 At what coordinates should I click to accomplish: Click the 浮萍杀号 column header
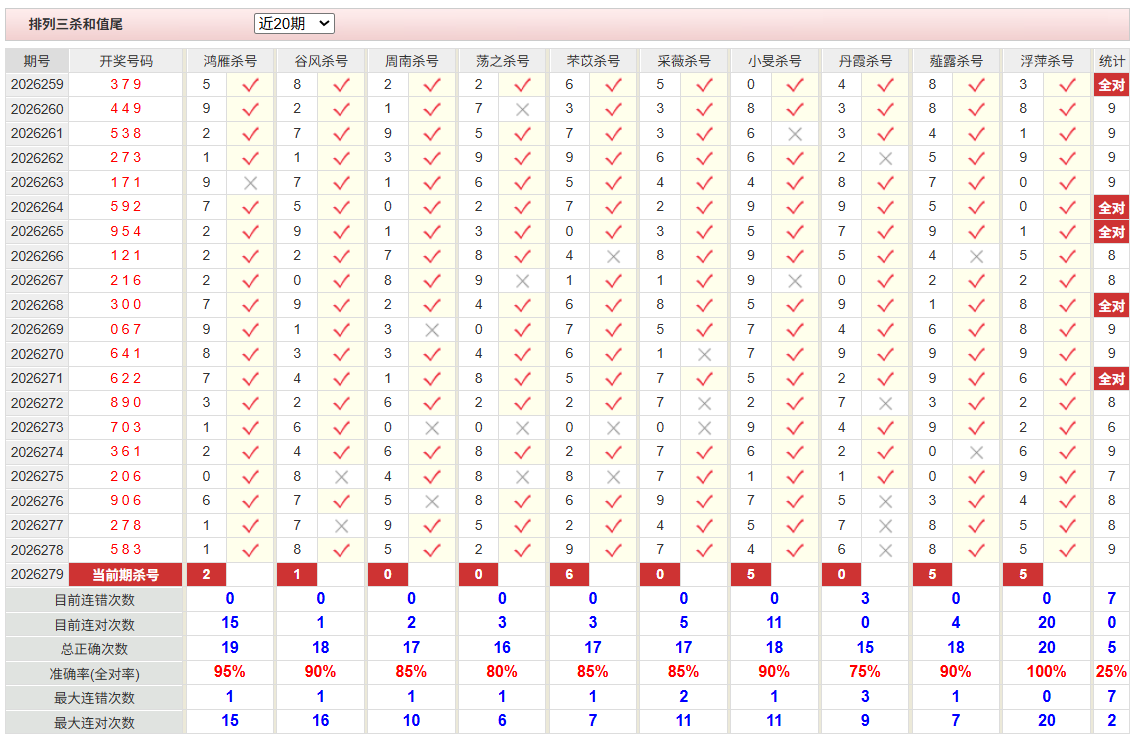point(1047,61)
